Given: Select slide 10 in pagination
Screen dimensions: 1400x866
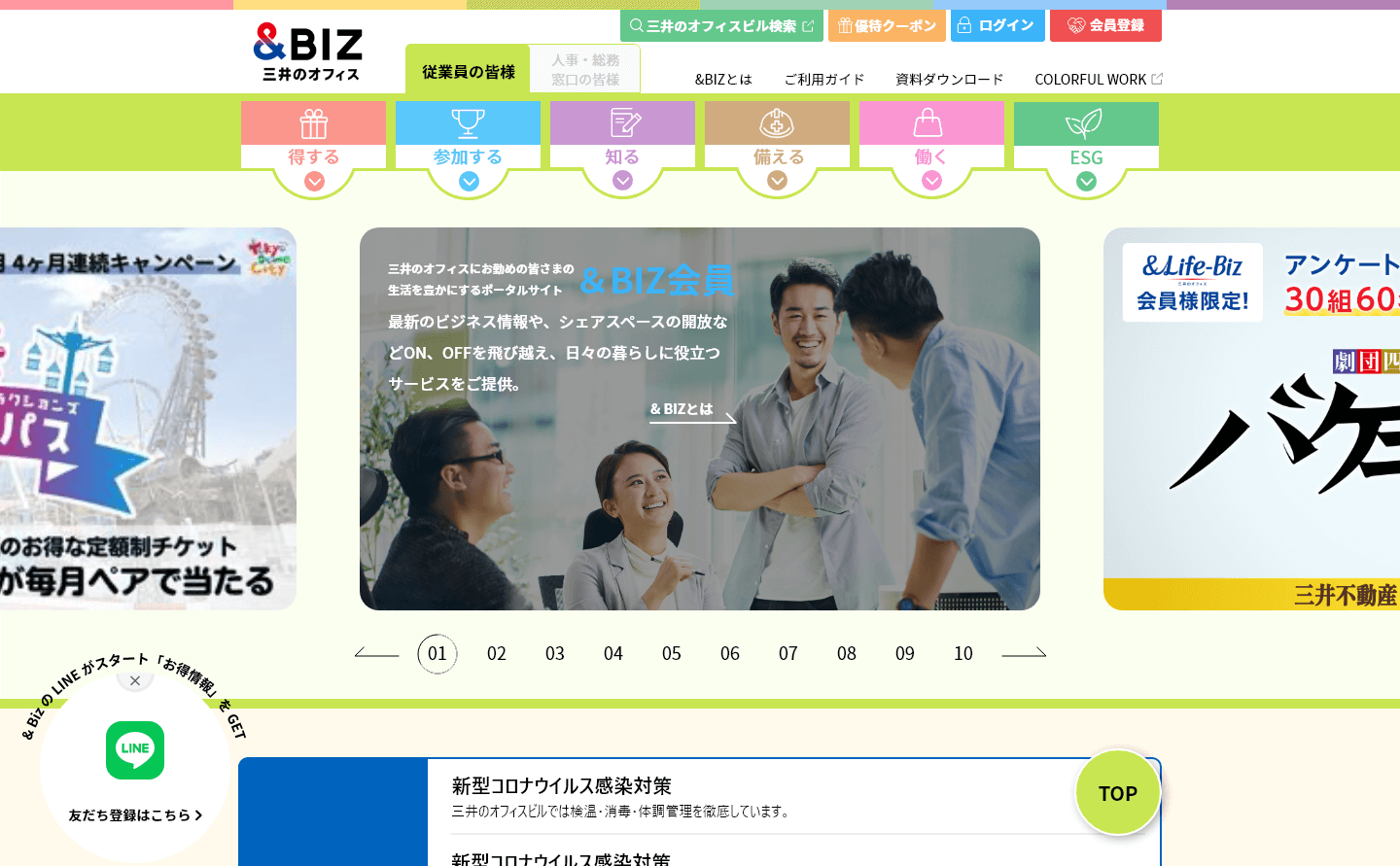Looking at the screenshot, I should pyautogui.click(x=963, y=654).
